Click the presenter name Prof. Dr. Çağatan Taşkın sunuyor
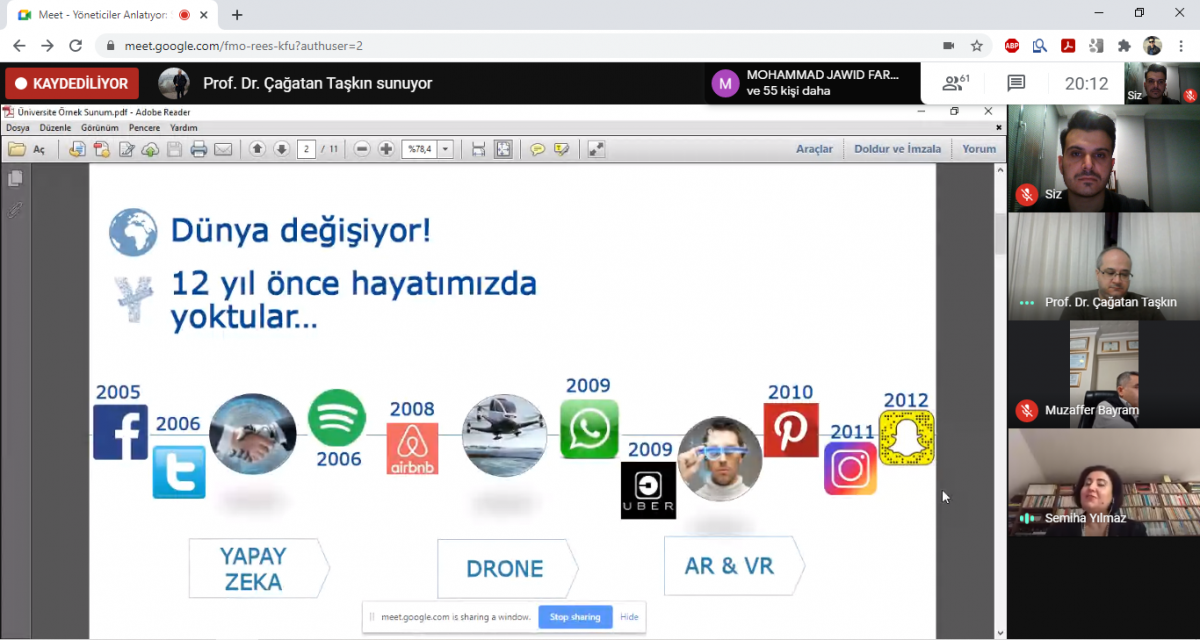The width and height of the screenshot is (1200, 640). pos(317,84)
